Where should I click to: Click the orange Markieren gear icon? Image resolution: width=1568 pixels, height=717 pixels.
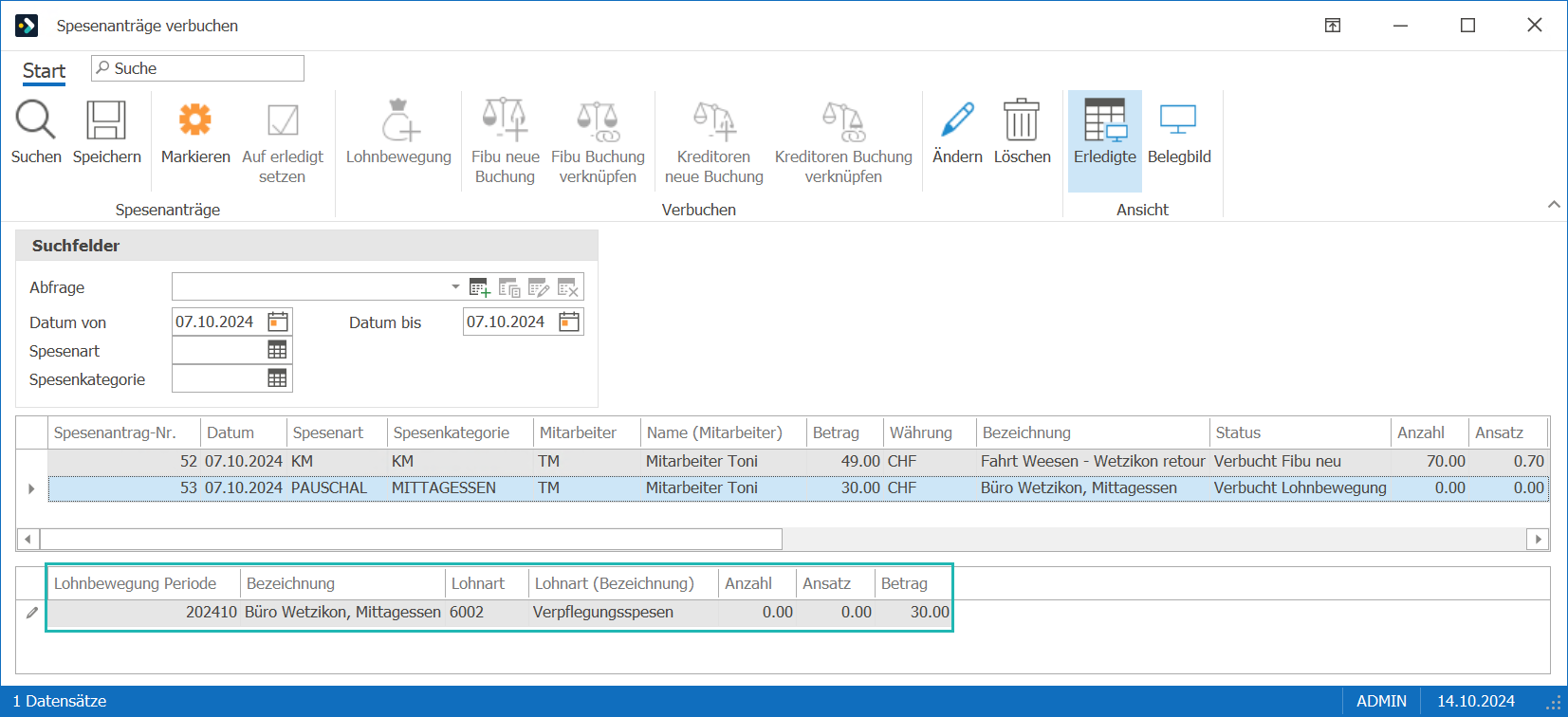pos(195,119)
